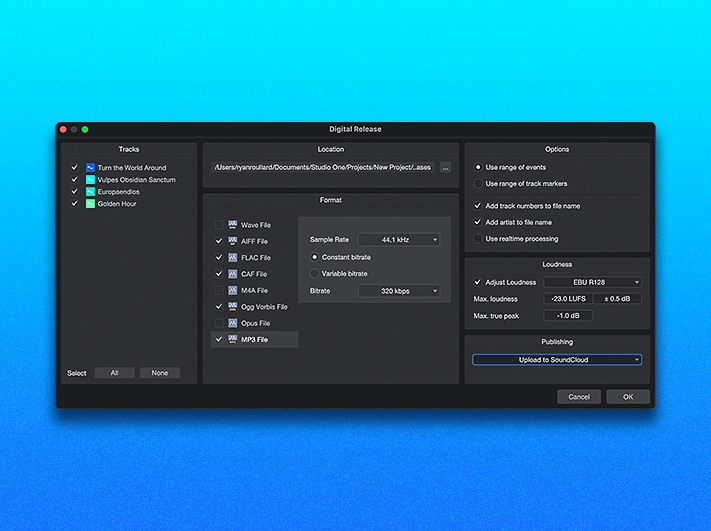Select the FLAC File label
Screen dimensions: 711x531
coord(256,258)
